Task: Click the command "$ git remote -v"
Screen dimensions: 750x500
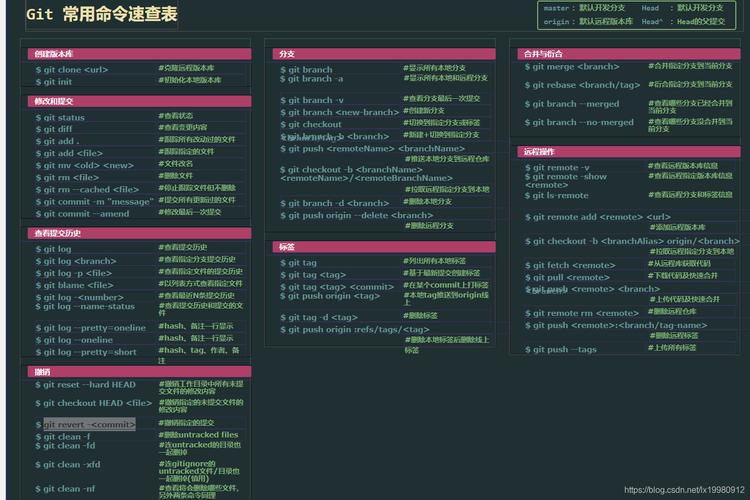Action: point(557,167)
